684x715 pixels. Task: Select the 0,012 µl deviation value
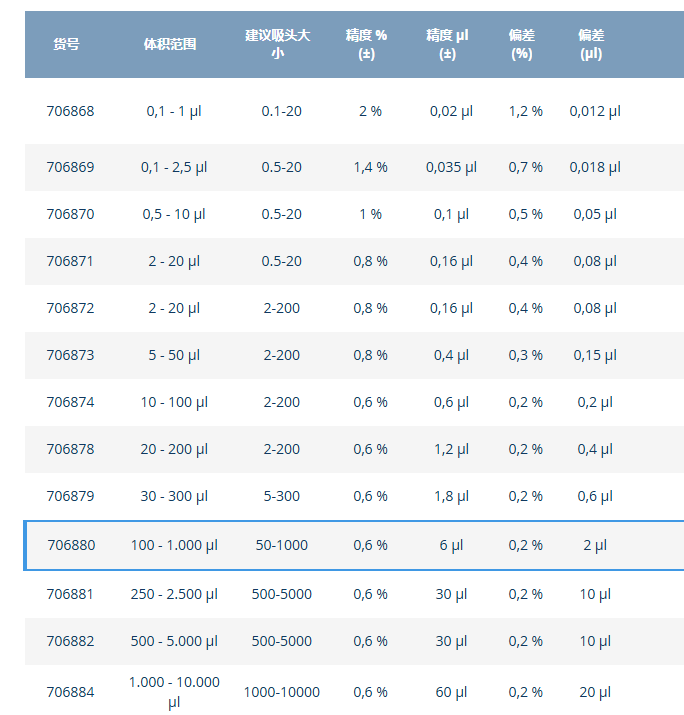point(595,111)
